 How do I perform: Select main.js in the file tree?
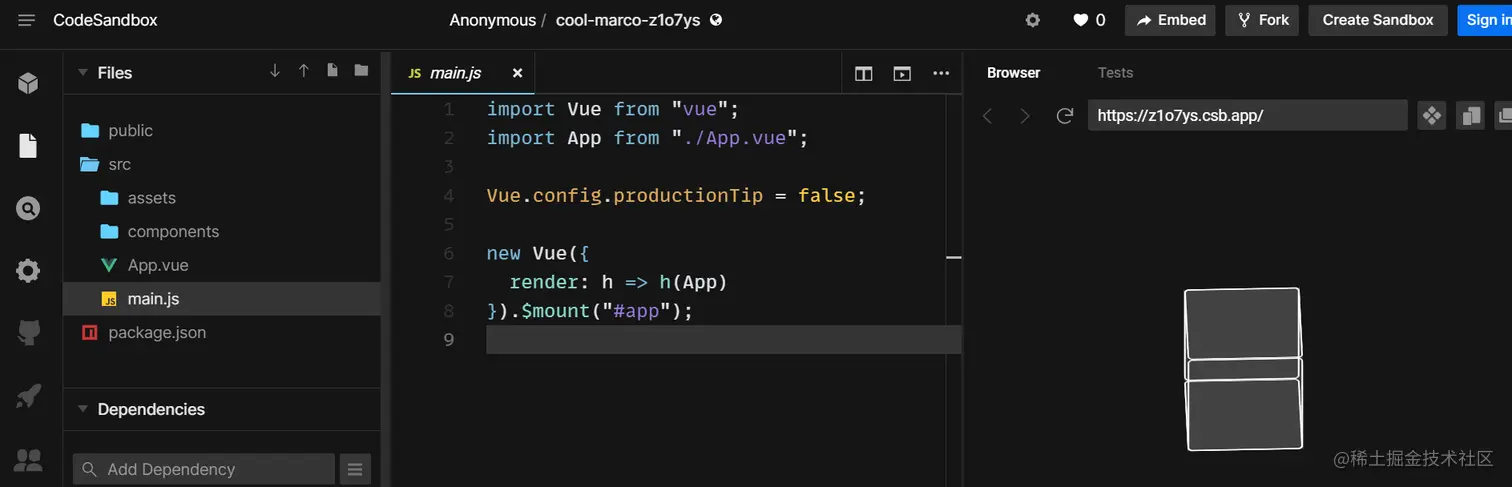click(x=221, y=299)
